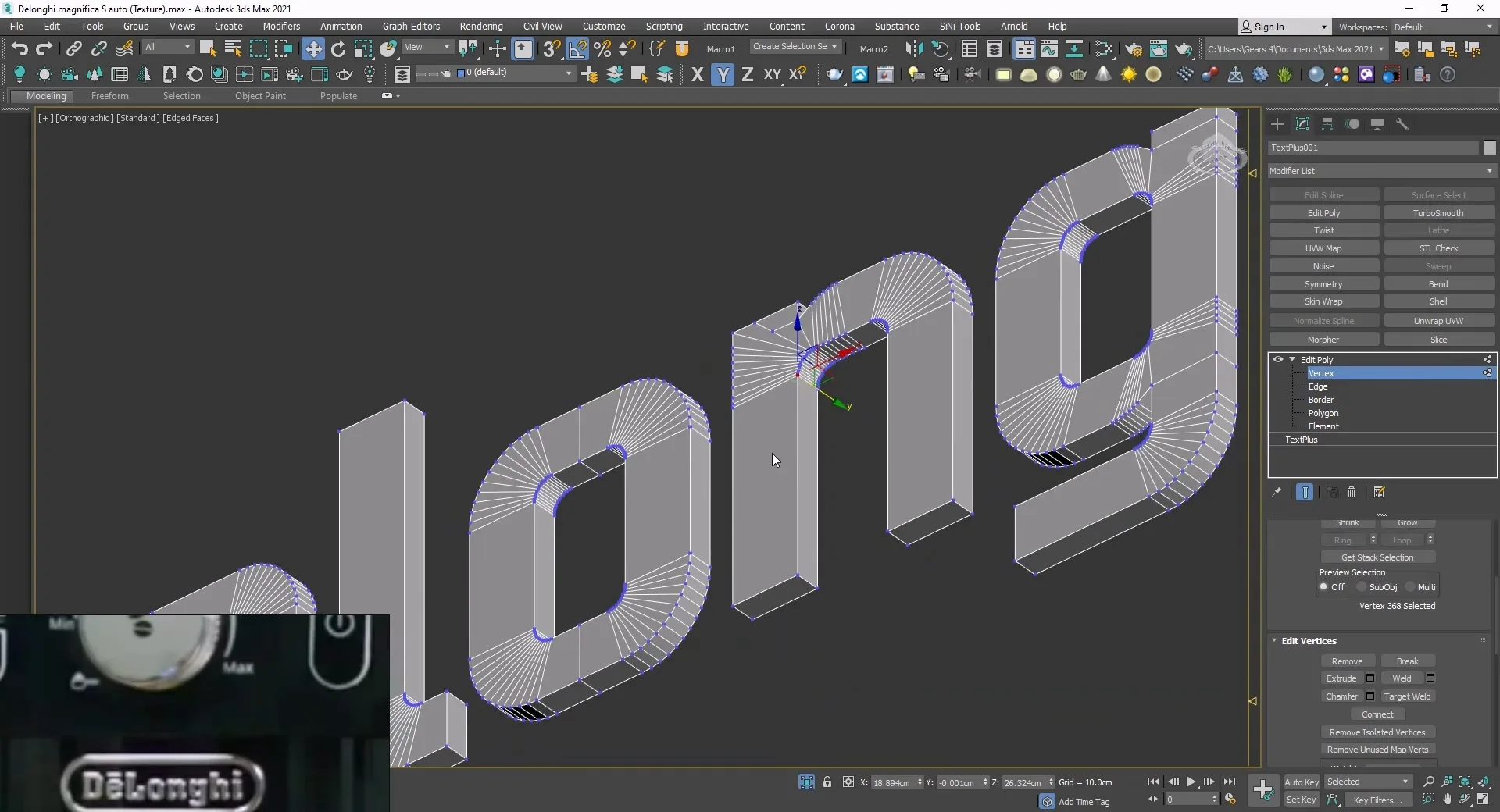Select the Polygon sub-object level
Viewport: 1500px width, 812px height.
coord(1323,413)
